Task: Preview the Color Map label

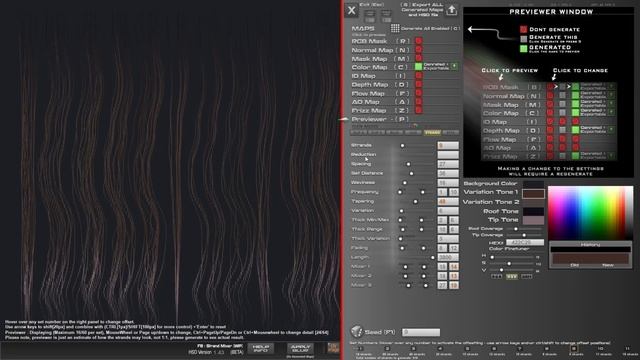Action: (x=369, y=67)
